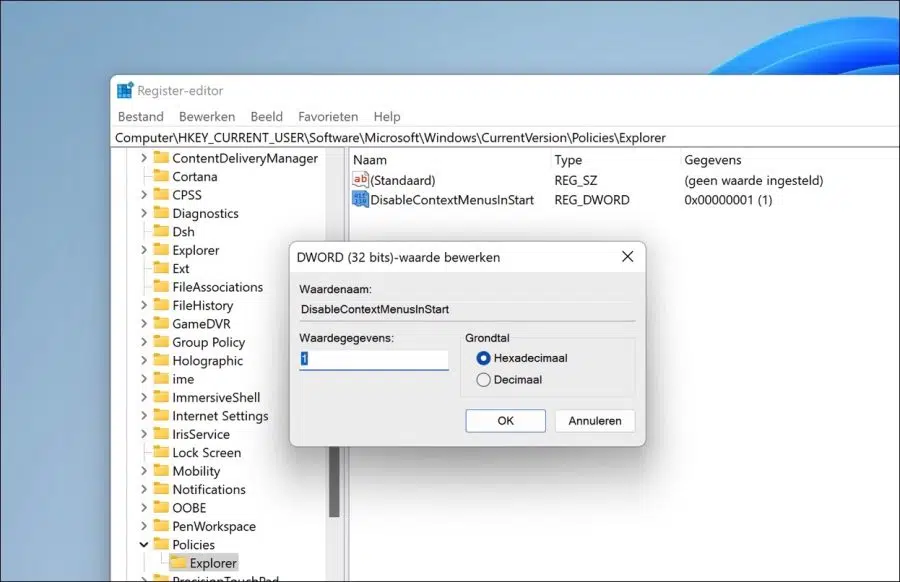Click the IrisService folder icon
The image size is (900, 582).
(x=161, y=433)
